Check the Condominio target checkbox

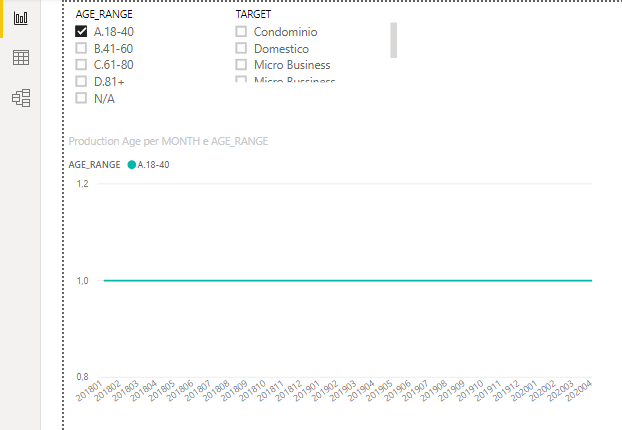241,31
